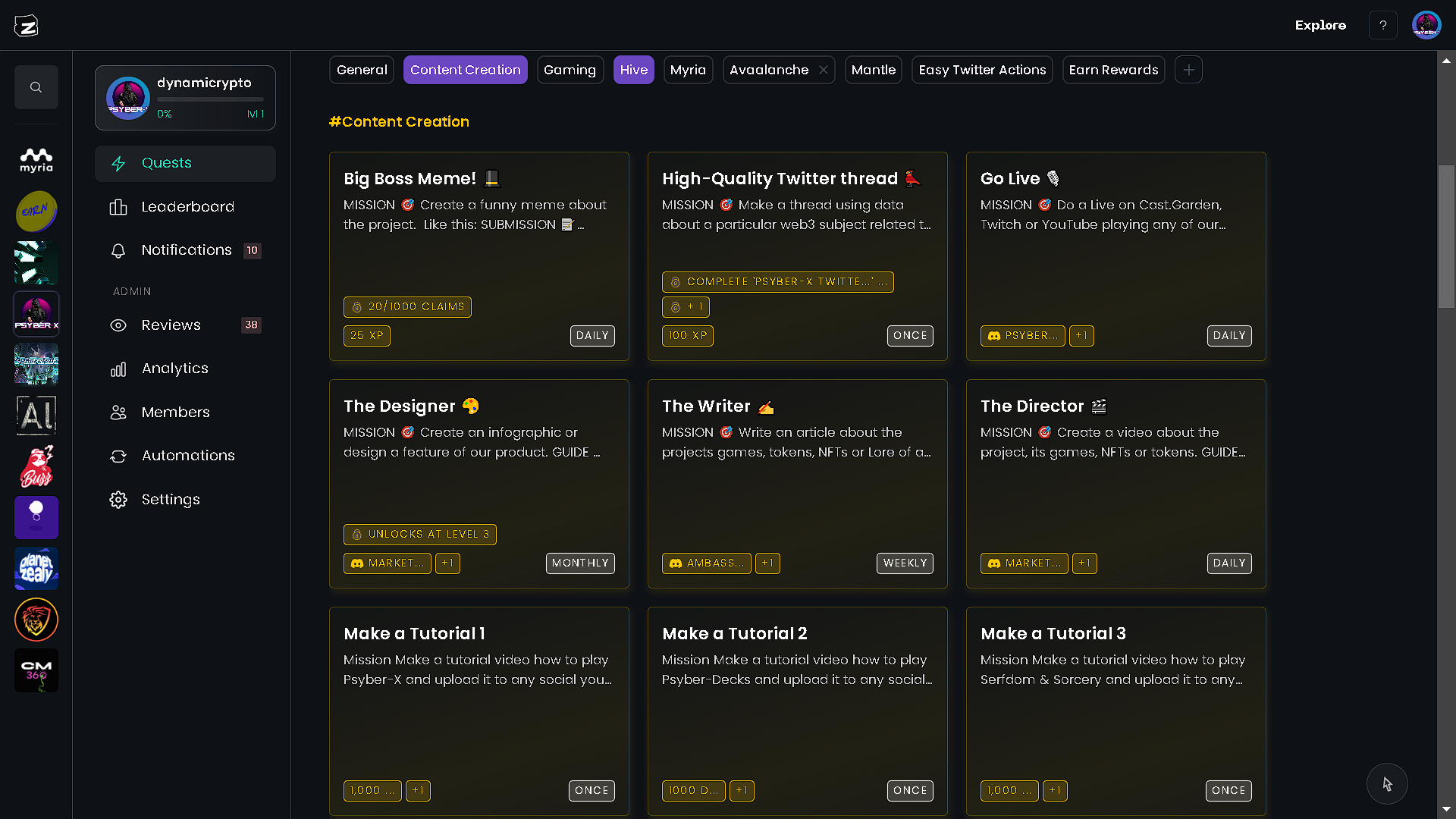Click the scrollbar down arrow
This screenshot has width=1456, height=819.
coord(1446,810)
